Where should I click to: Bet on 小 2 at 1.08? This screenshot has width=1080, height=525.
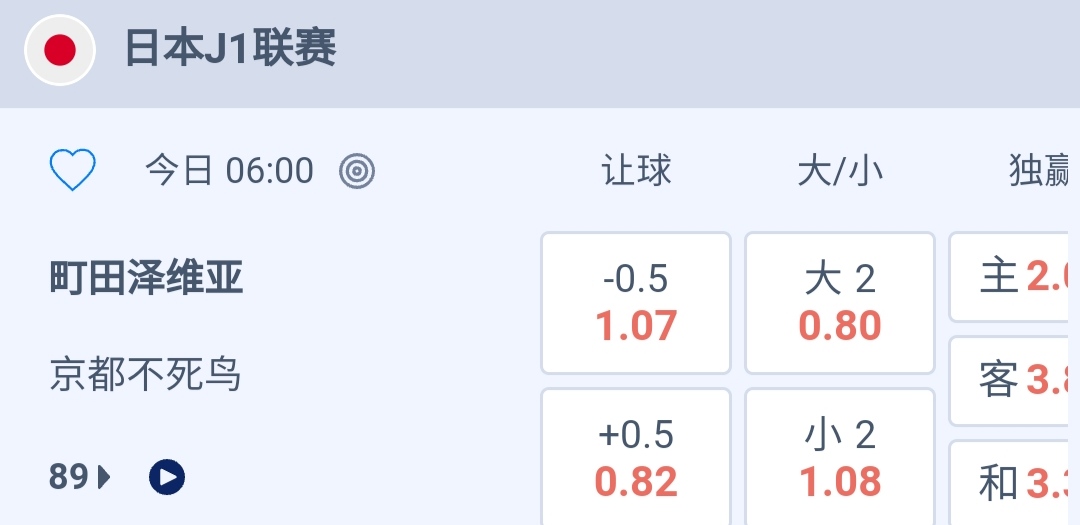[840, 458]
